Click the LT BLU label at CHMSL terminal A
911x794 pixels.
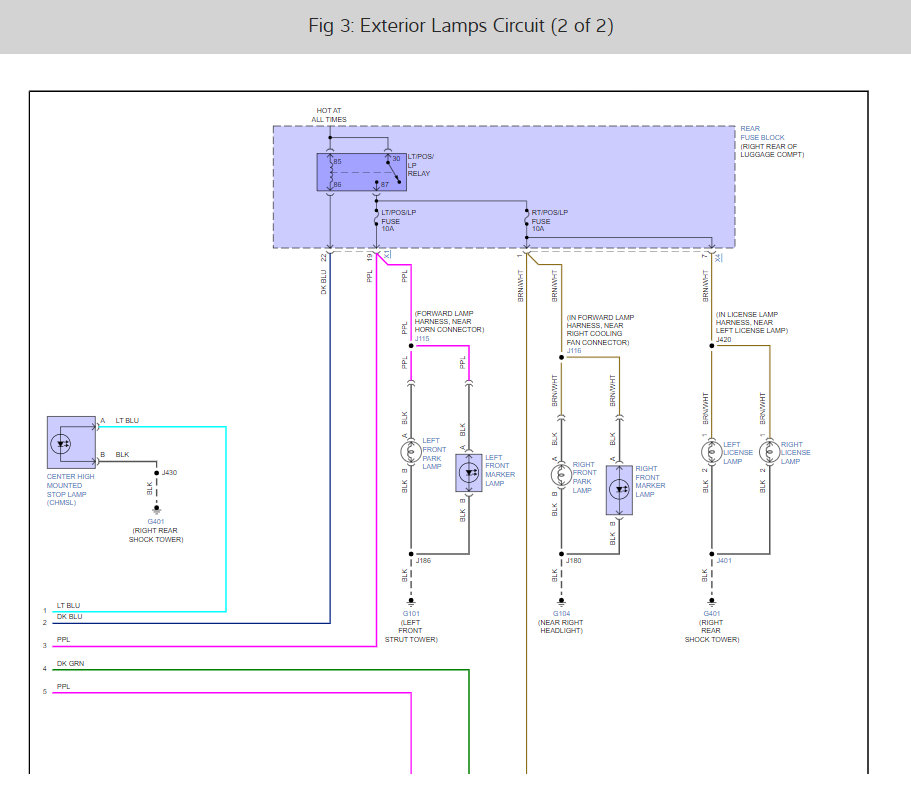point(127,421)
